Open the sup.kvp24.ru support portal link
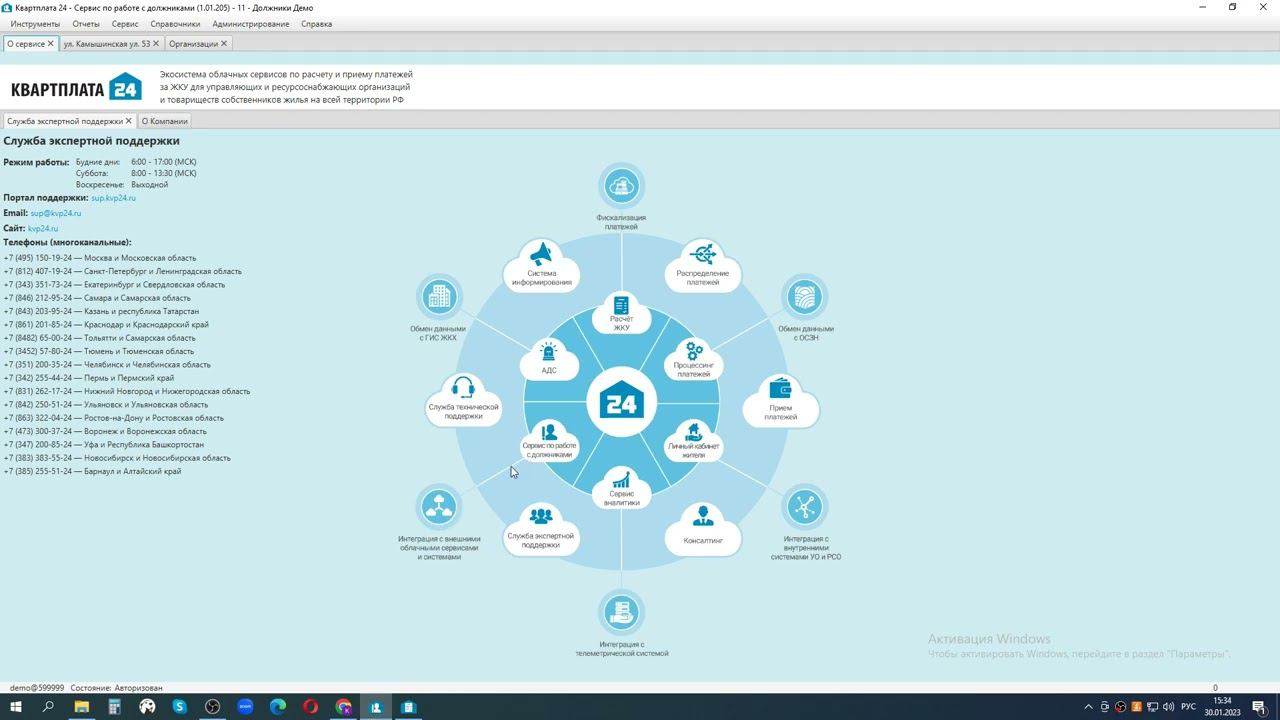This screenshot has height=720, width=1280. point(113,198)
